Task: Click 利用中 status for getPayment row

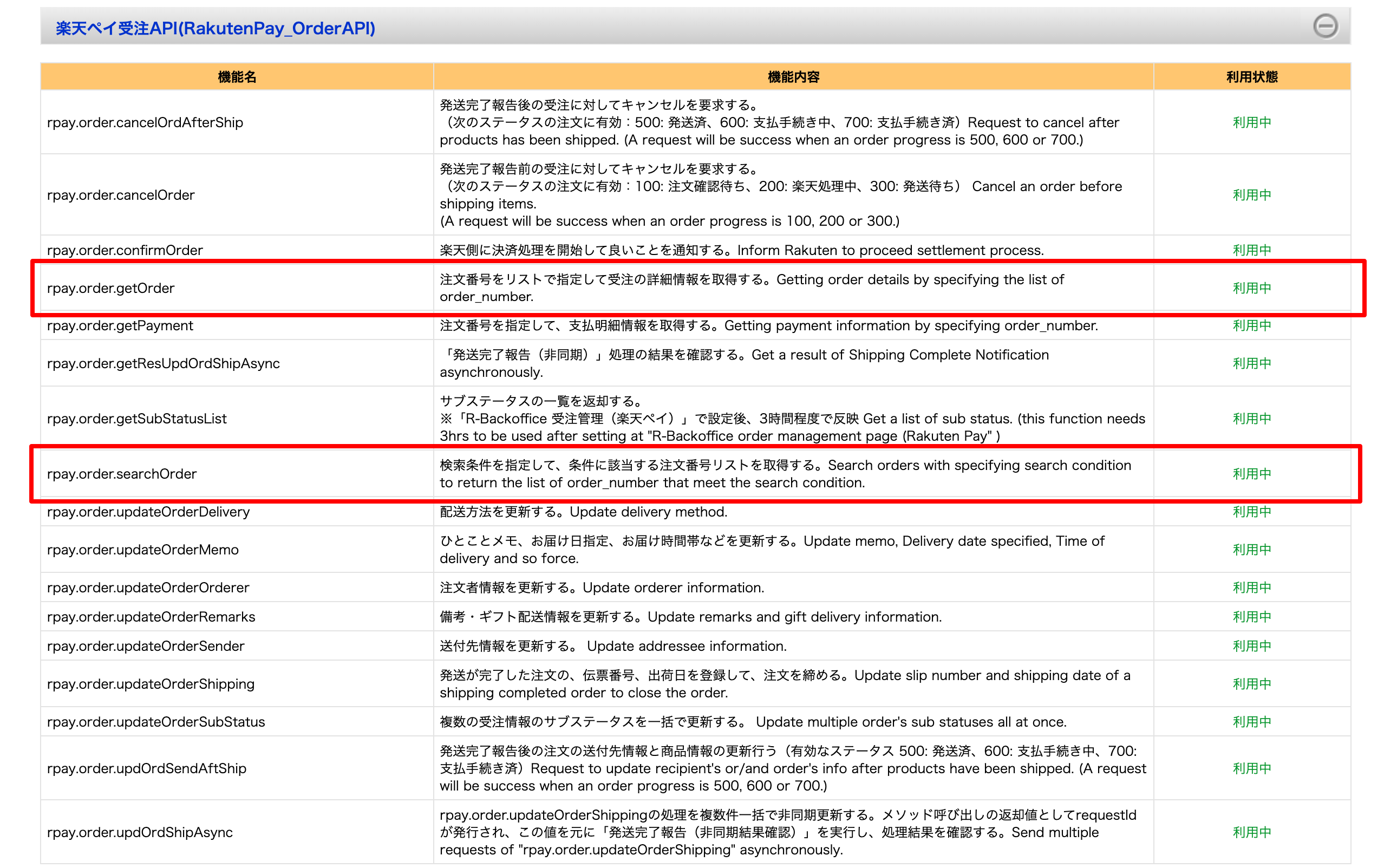Action: (x=1251, y=325)
